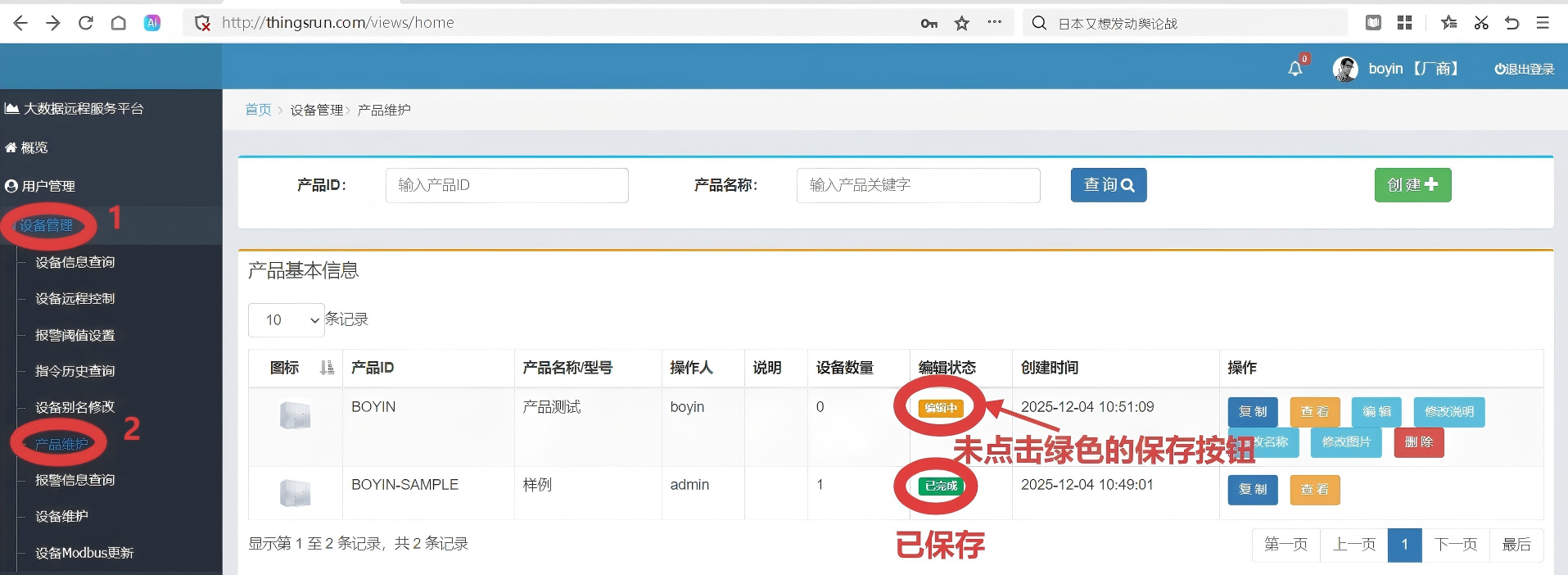This screenshot has width=1568, height=575.
Task: Click the 首页 breadcrumb link
Action: [x=258, y=110]
